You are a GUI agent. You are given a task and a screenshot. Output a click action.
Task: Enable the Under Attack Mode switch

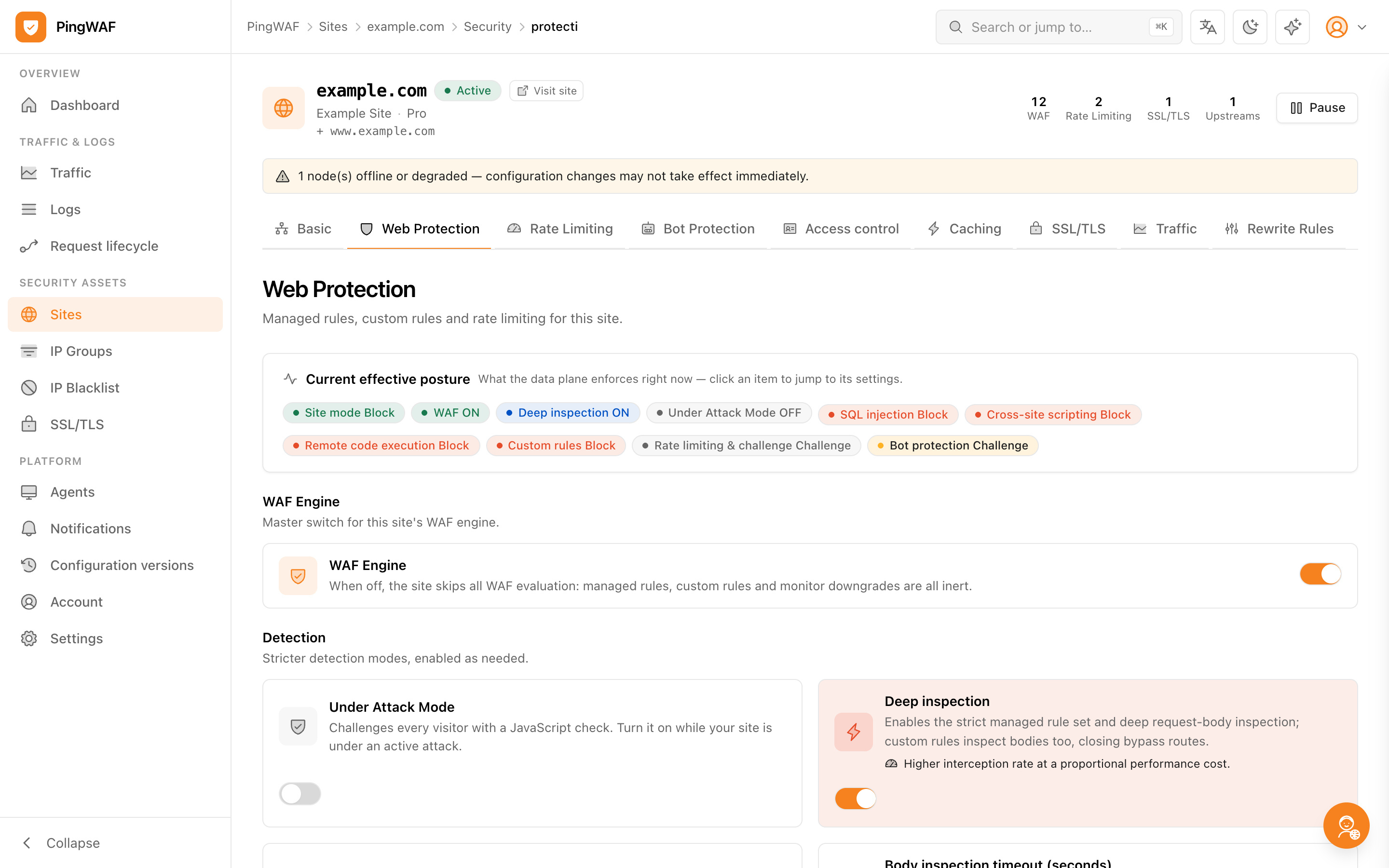coord(300,794)
